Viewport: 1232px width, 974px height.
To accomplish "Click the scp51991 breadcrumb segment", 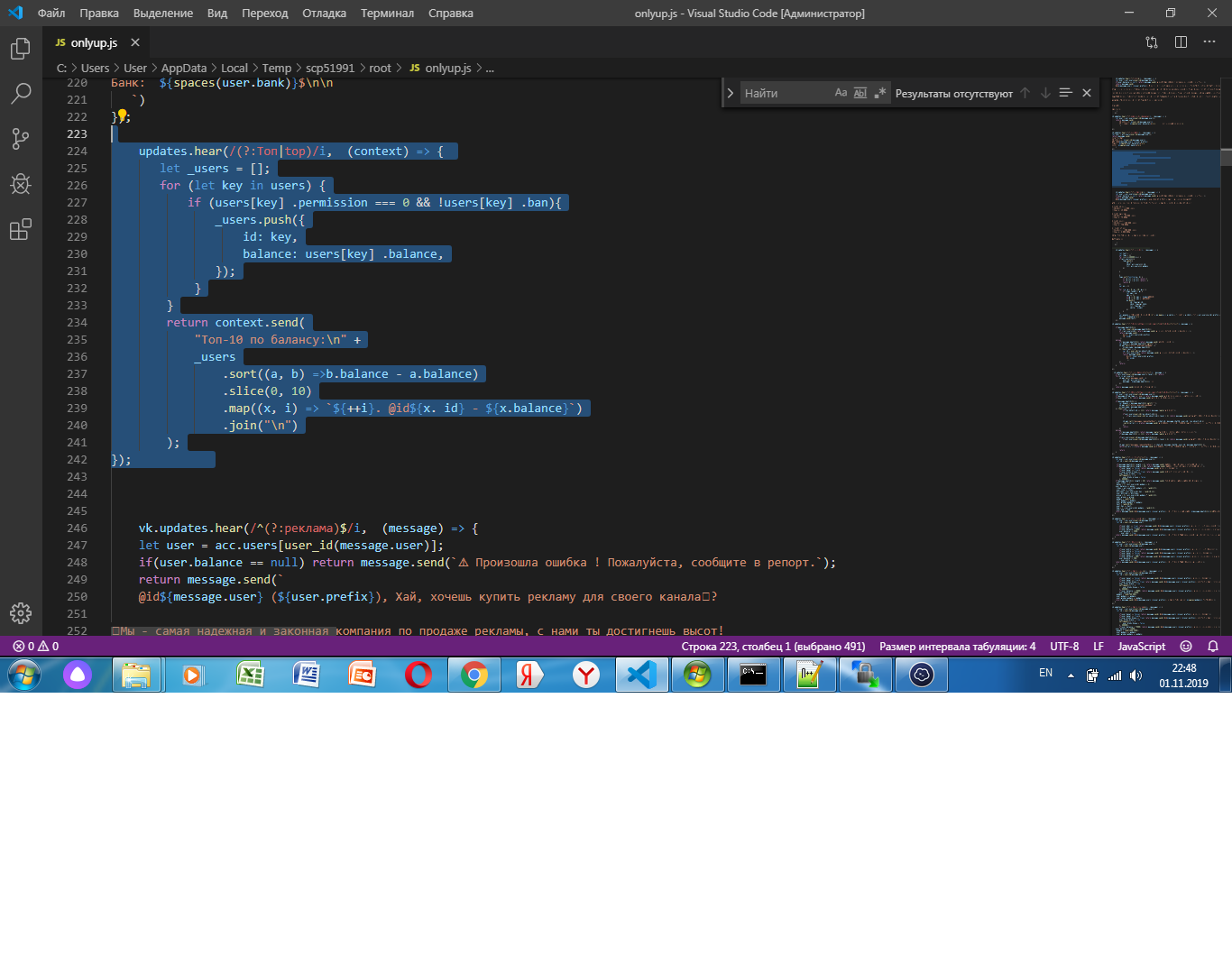I will [x=330, y=68].
